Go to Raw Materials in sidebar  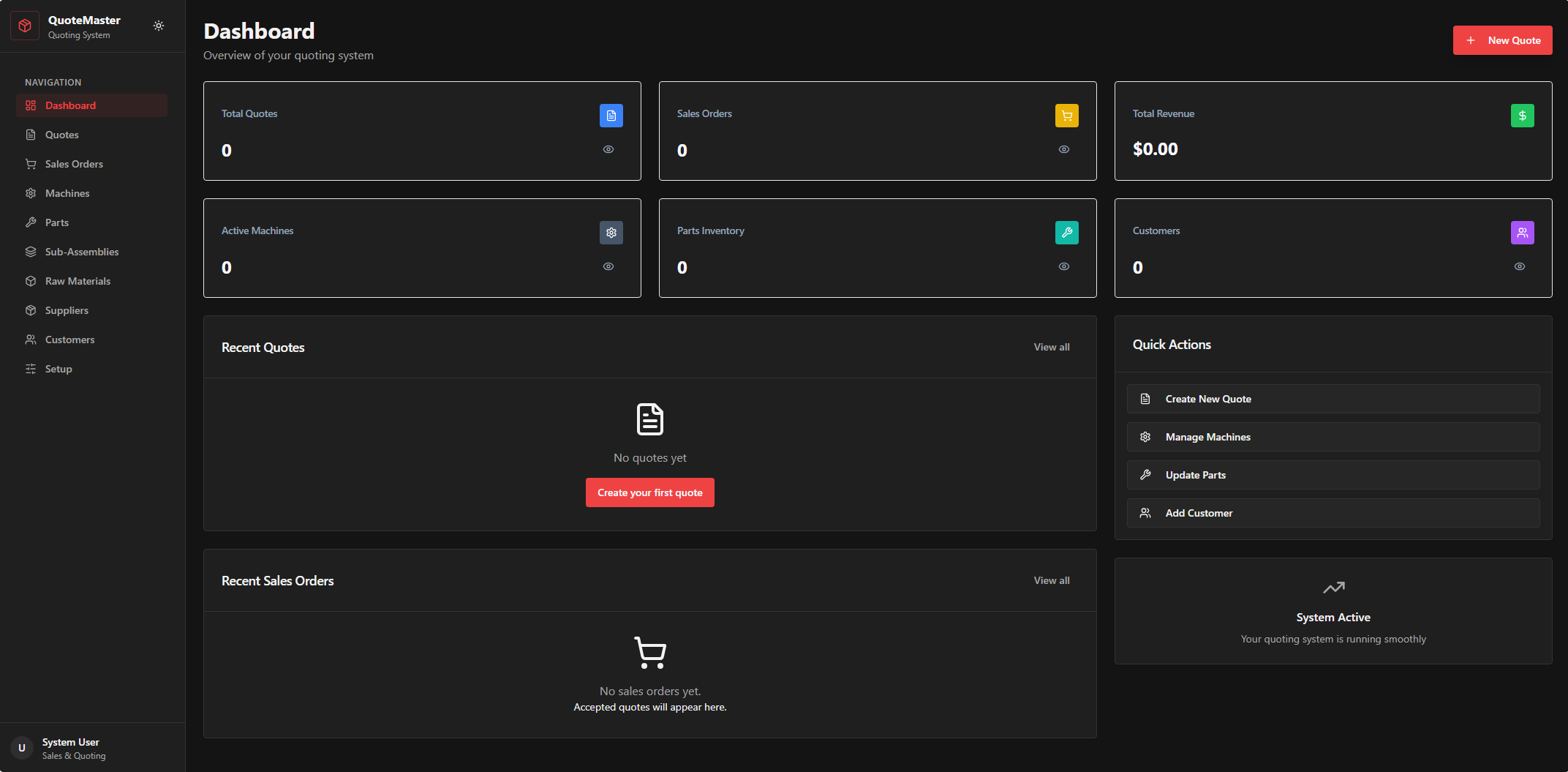tap(91, 281)
